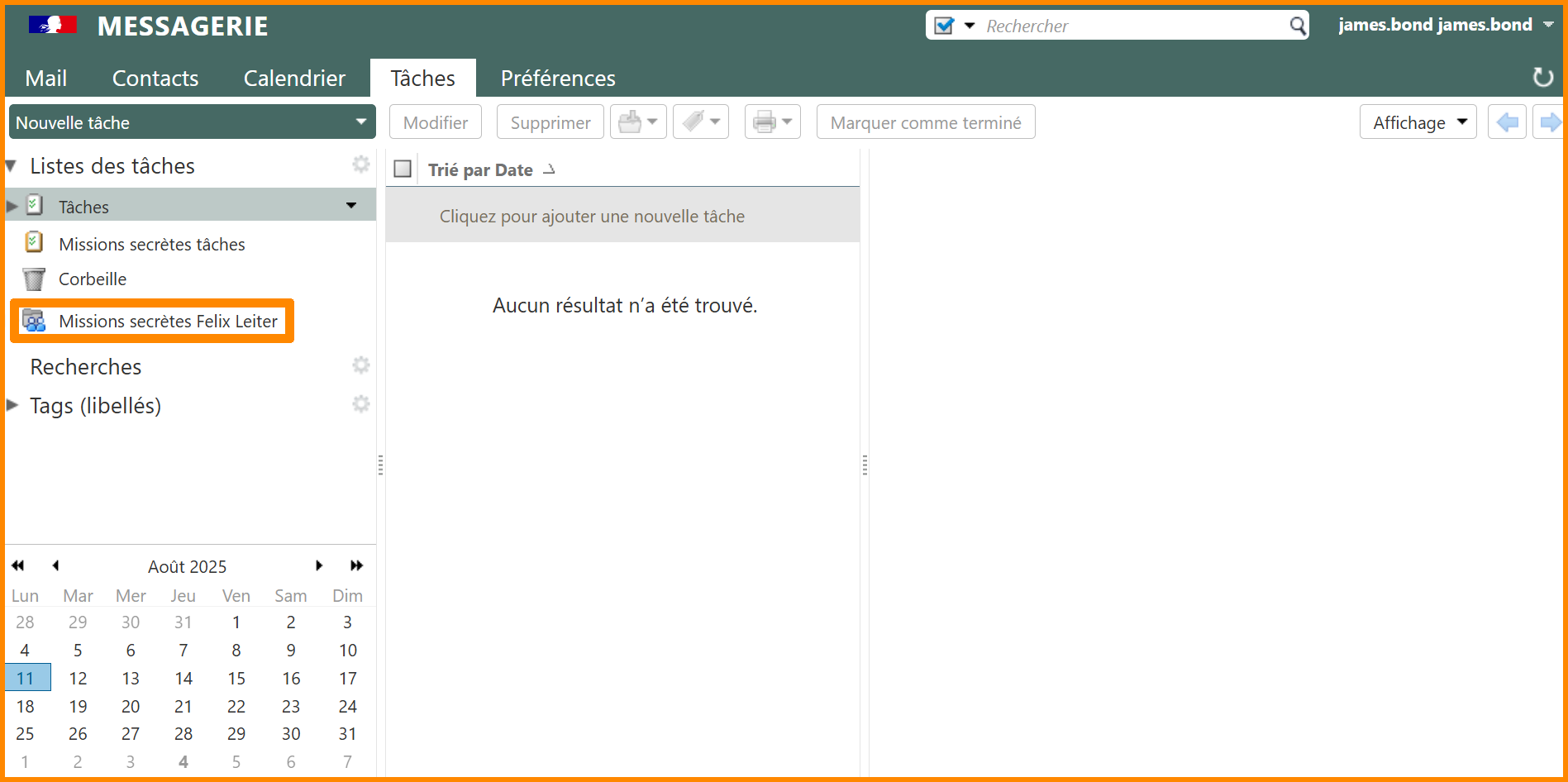Select August 15 in the mini calendar
The height and width of the screenshot is (782, 1568).
pyautogui.click(x=236, y=679)
